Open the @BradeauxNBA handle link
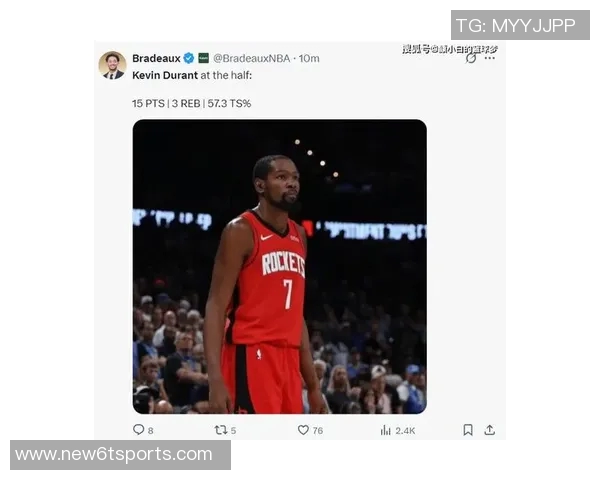600x480 pixels. click(251, 58)
